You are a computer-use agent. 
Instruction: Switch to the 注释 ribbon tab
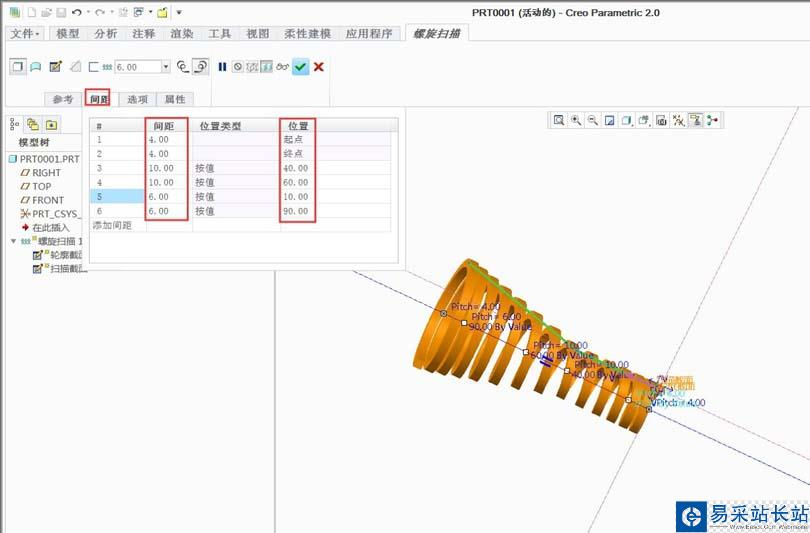click(144, 34)
